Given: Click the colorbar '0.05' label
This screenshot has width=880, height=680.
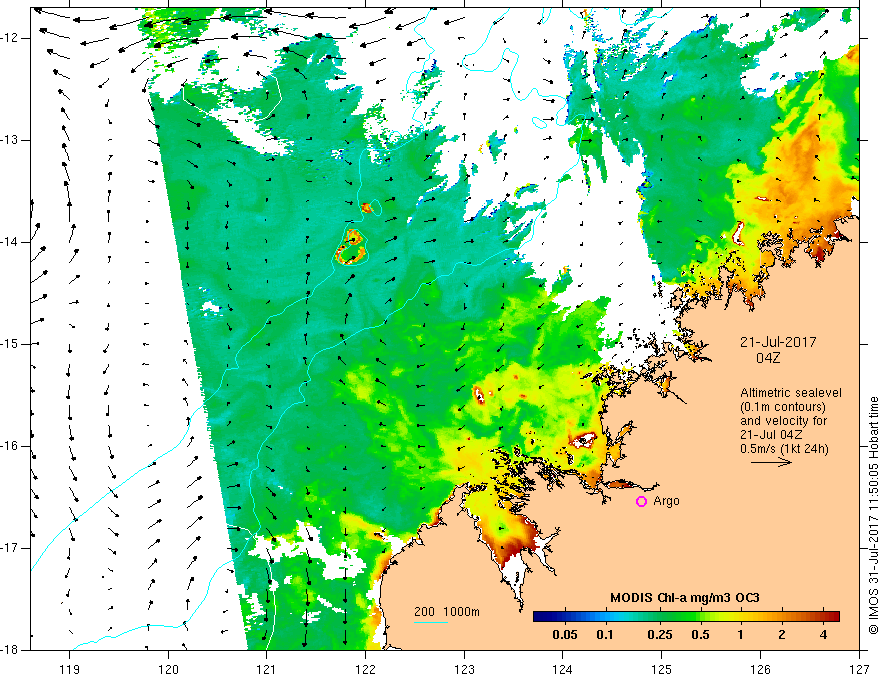Looking at the screenshot, I should pyautogui.click(x=565, y=635).
